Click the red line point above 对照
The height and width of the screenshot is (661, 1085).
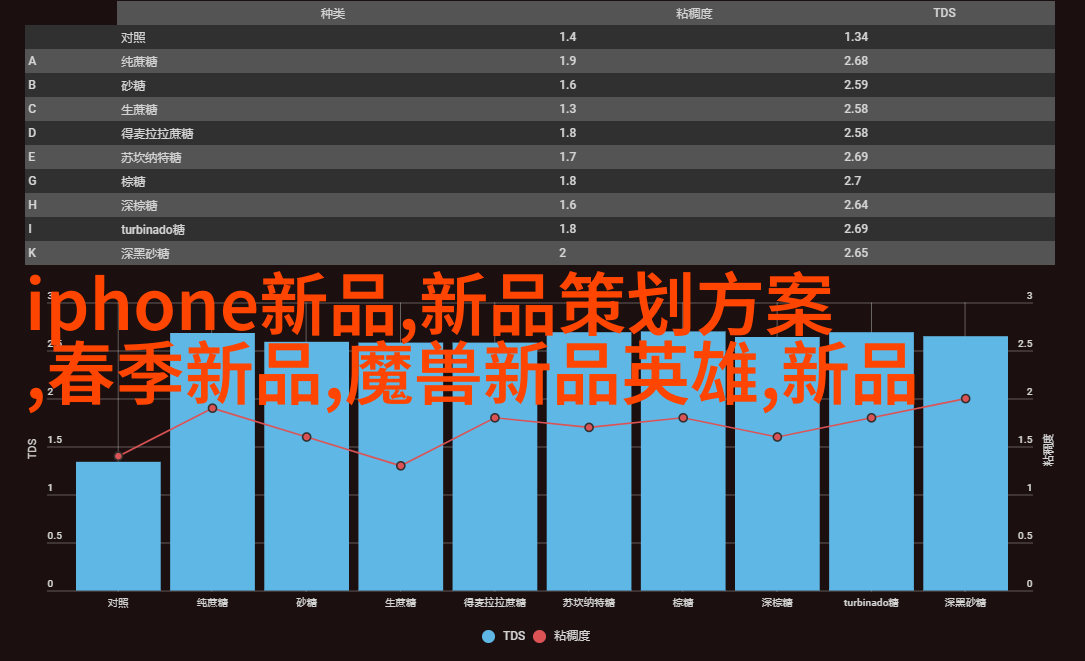(118, 456)
